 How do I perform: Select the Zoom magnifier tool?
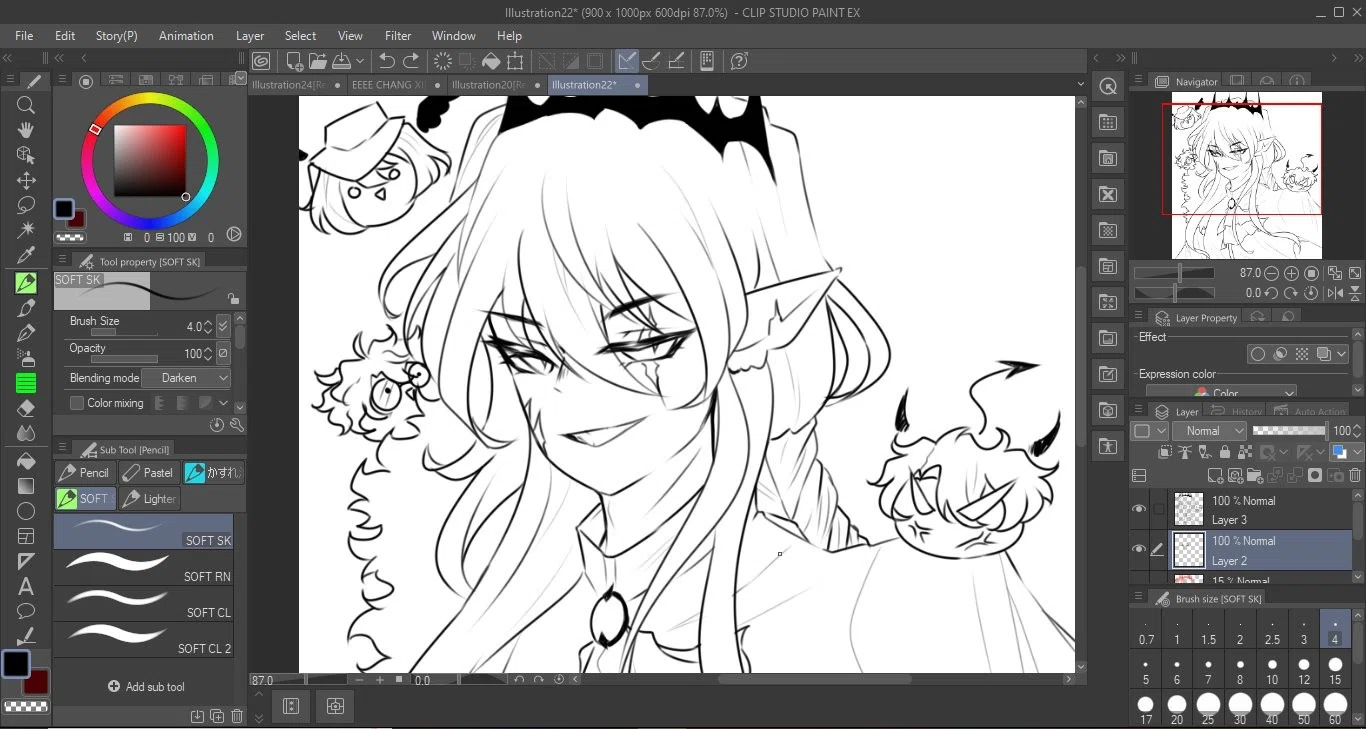coord(27,105)
